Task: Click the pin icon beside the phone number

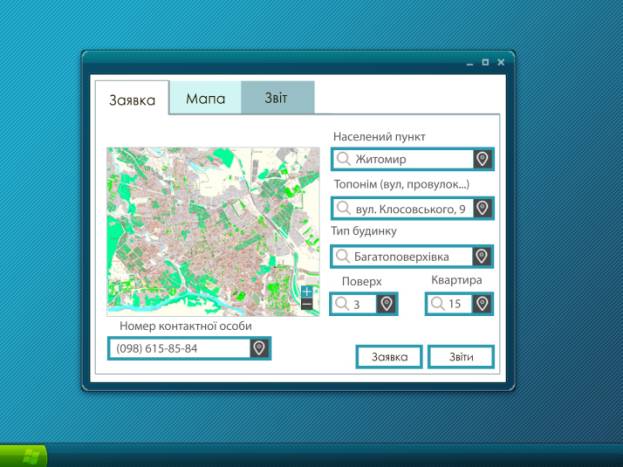Action: tap(259, 348)
